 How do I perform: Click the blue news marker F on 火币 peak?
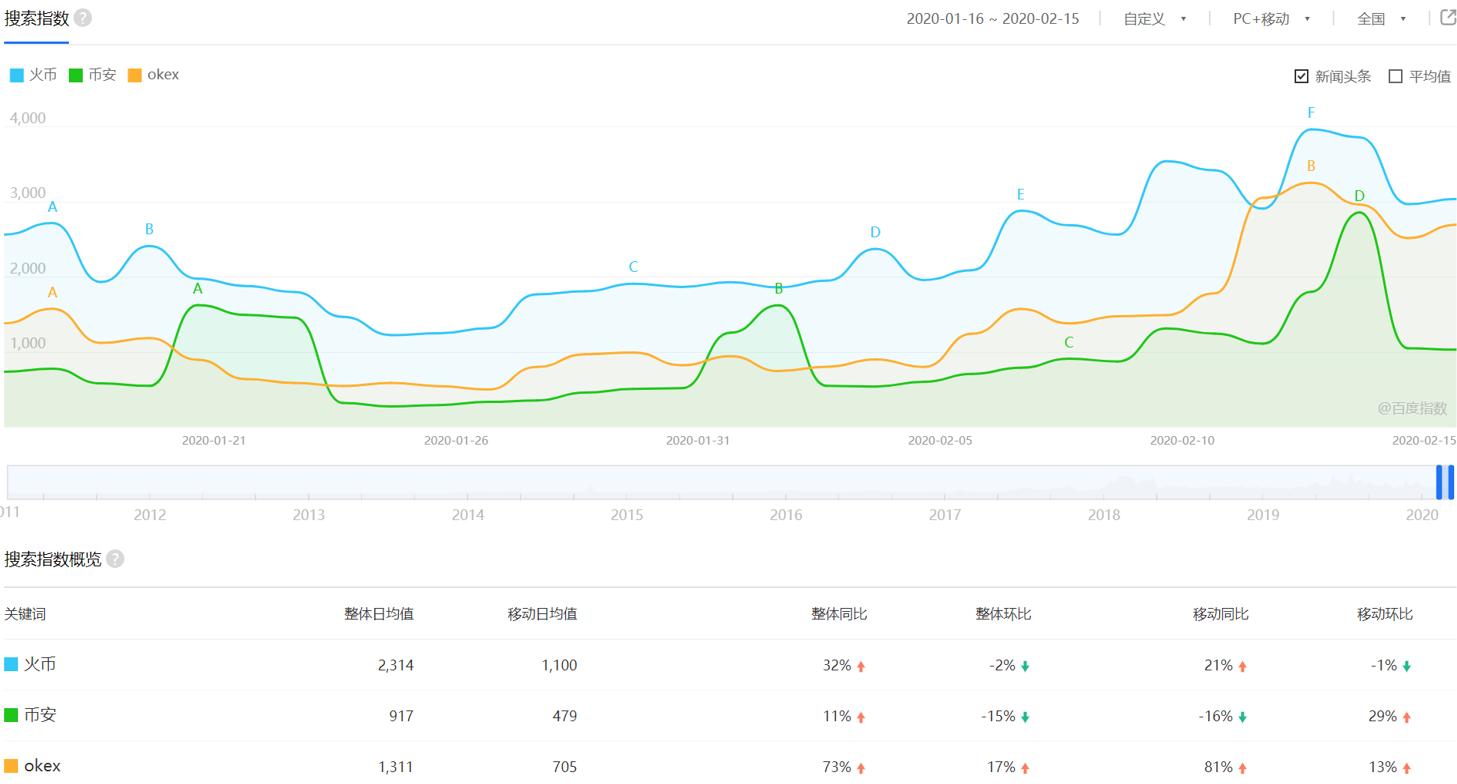[1311, 113]
